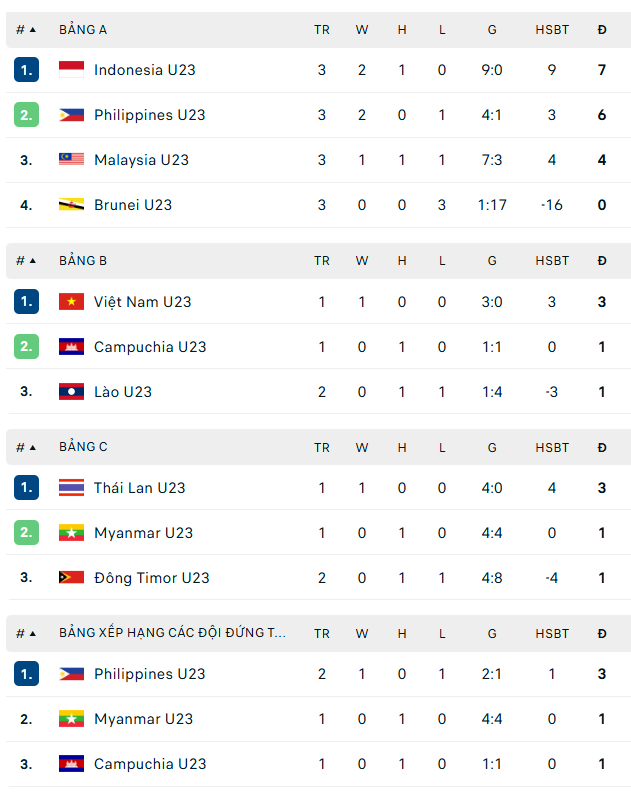
Task: Click the Malaysia flag icon
Action: point(71,160)
